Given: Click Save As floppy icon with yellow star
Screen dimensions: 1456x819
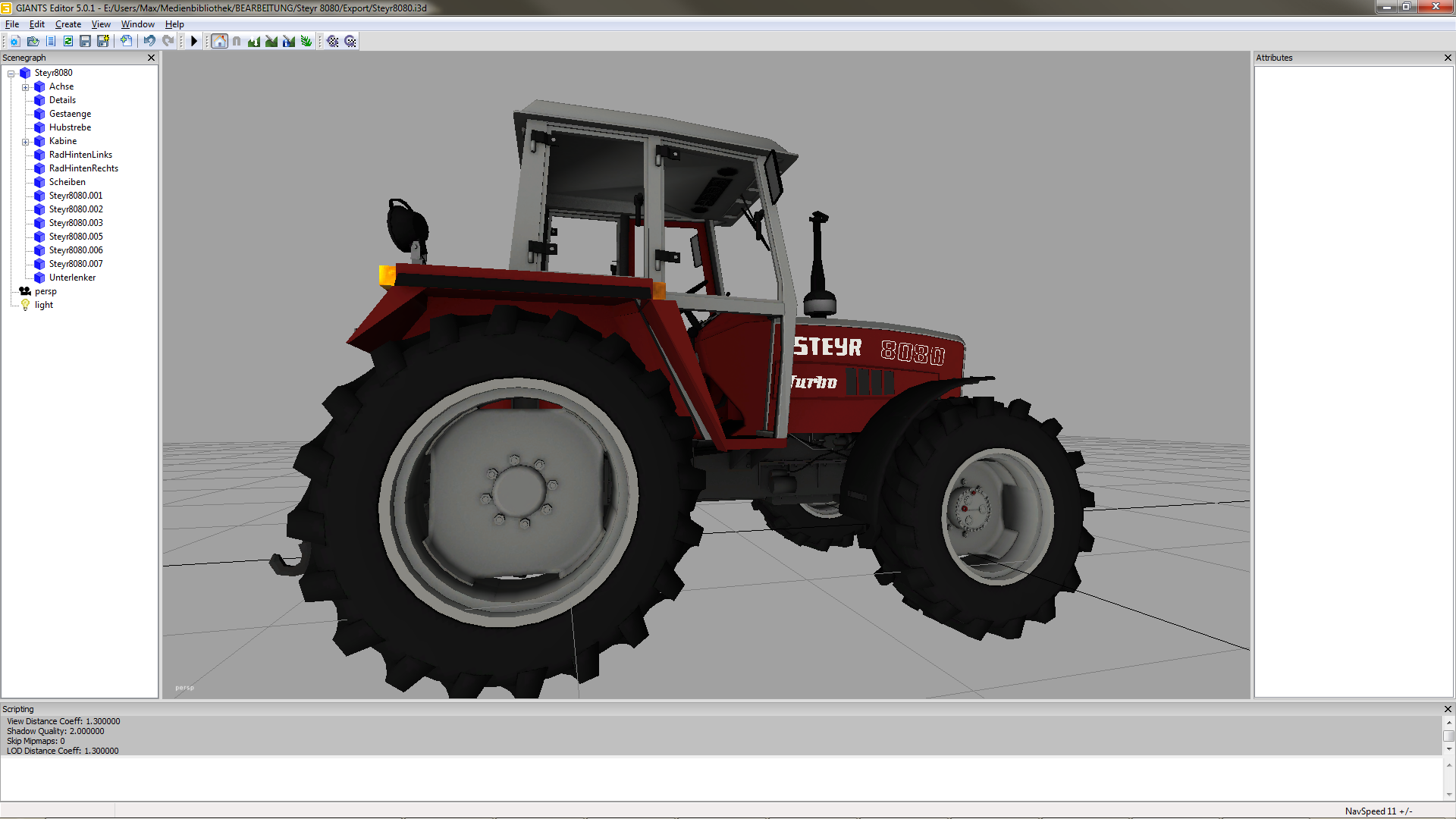Looking at the screenshot, I should tap(103, 41).
